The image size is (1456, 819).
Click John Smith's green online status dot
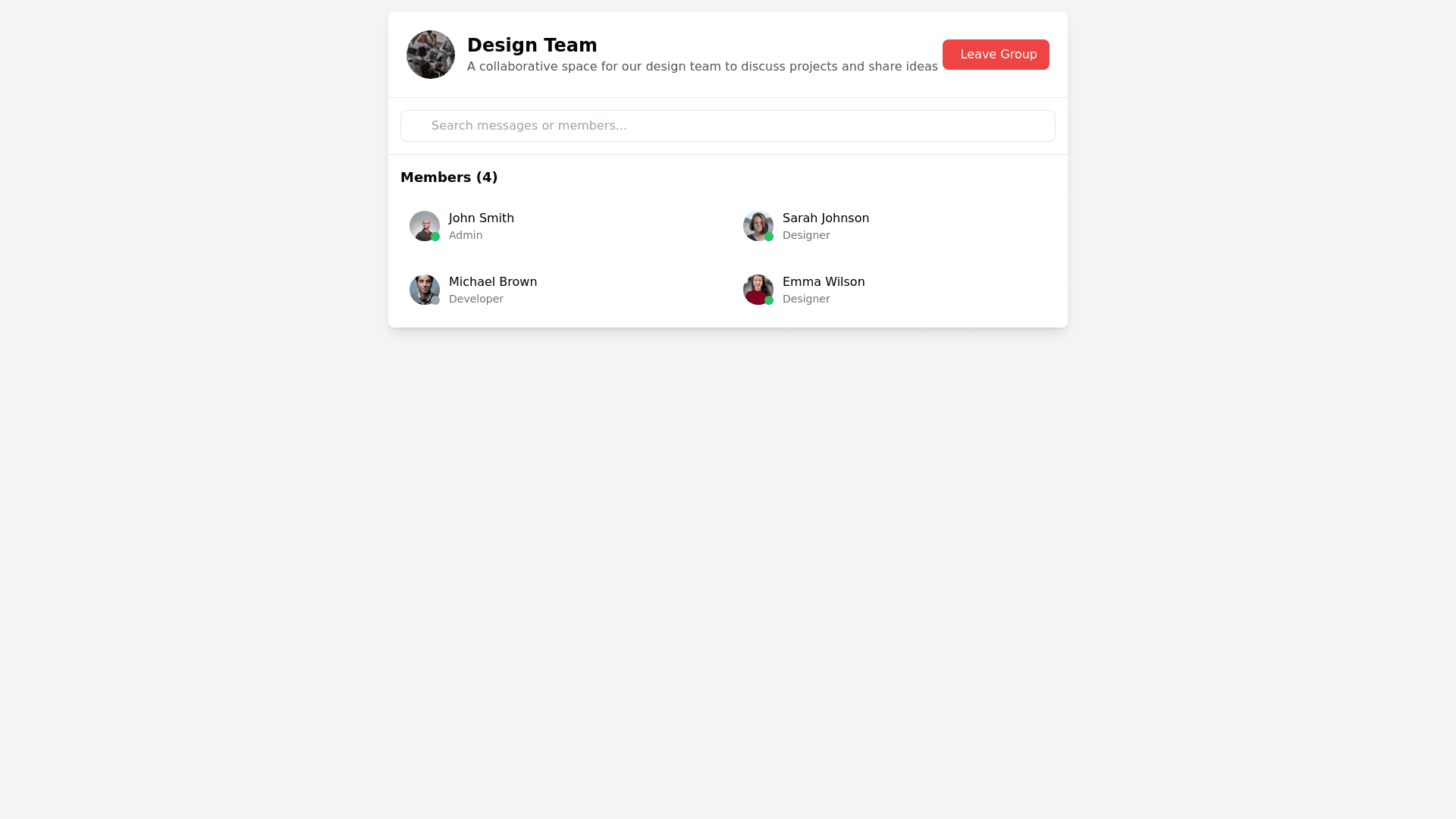pos(435,237)
